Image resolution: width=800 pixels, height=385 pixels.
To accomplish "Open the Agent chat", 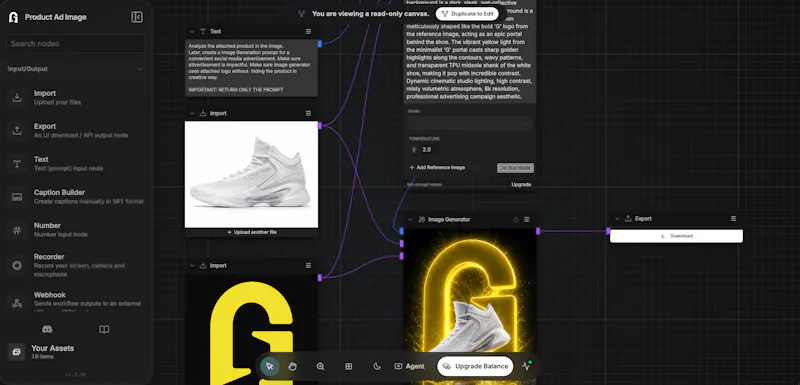I will [x=409, y=366].
